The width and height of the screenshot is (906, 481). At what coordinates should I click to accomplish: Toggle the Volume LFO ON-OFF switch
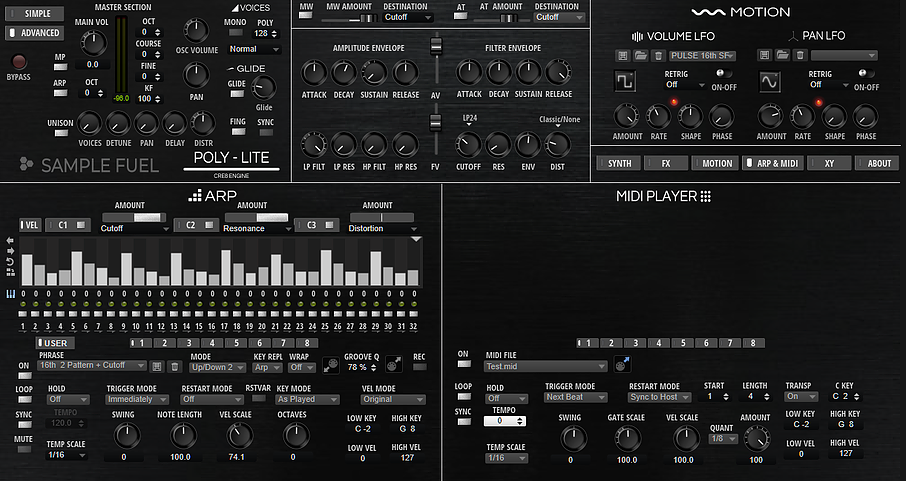(723, 73)
